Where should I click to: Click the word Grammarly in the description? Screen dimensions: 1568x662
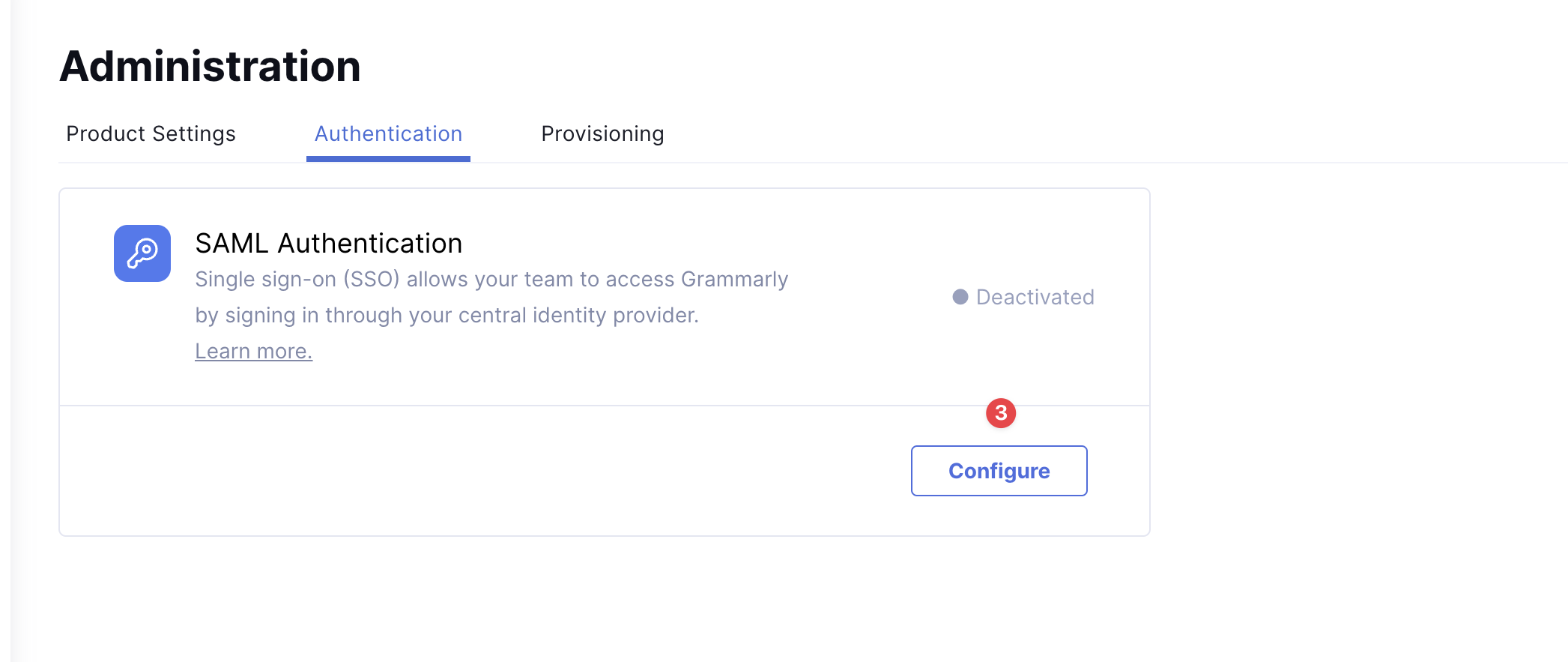pos(734,279)
